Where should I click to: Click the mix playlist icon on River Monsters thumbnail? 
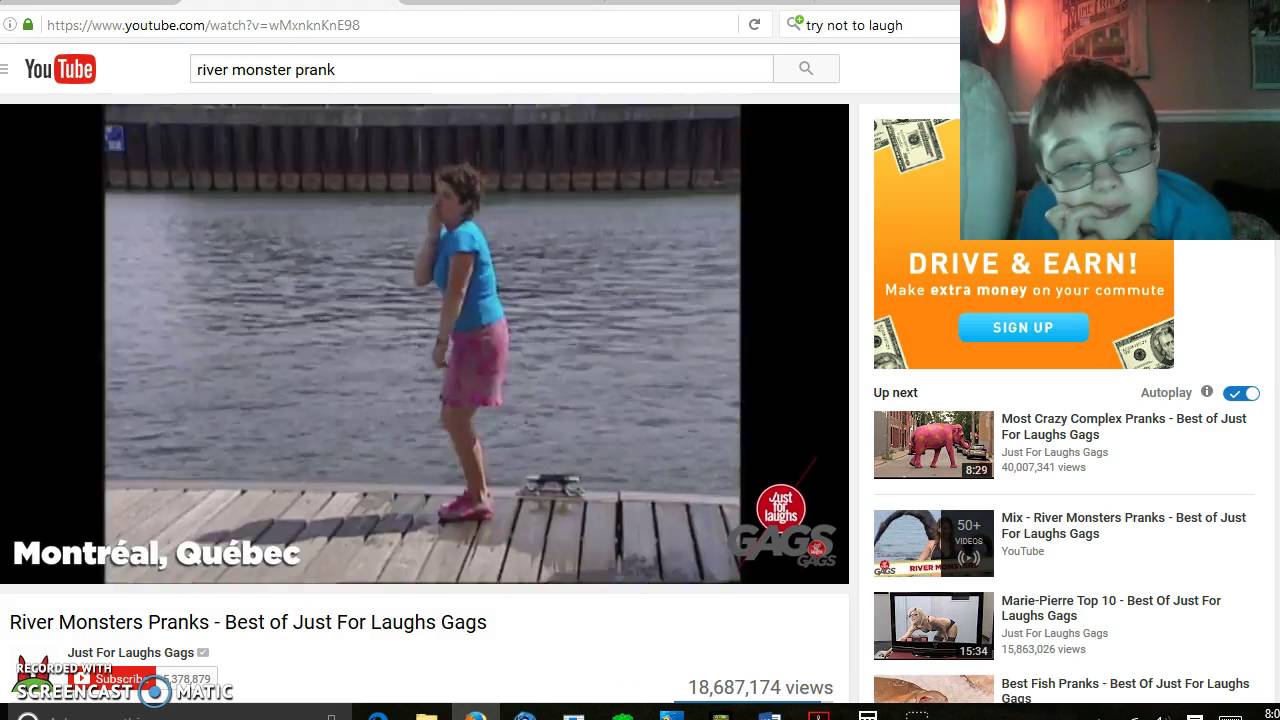tap(969, 558)
